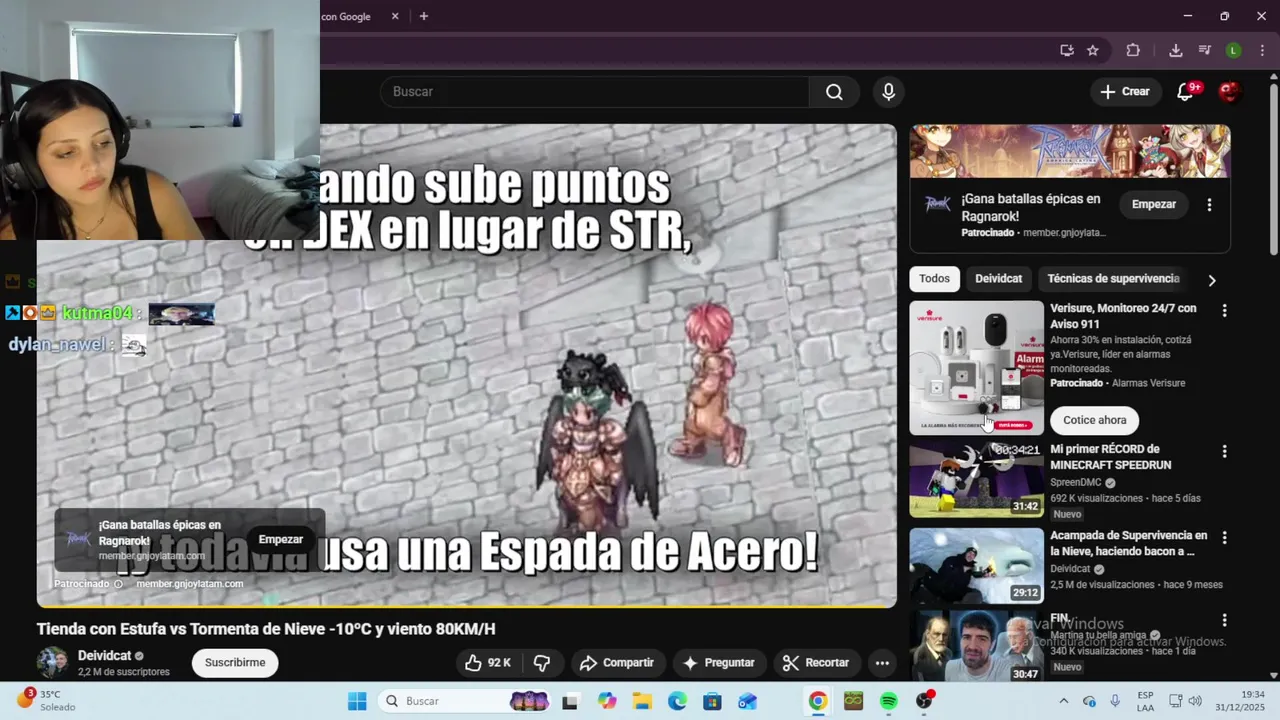
Task: Open options for Acampada de Supervivencia video
Action: [x=1224, y=538]
